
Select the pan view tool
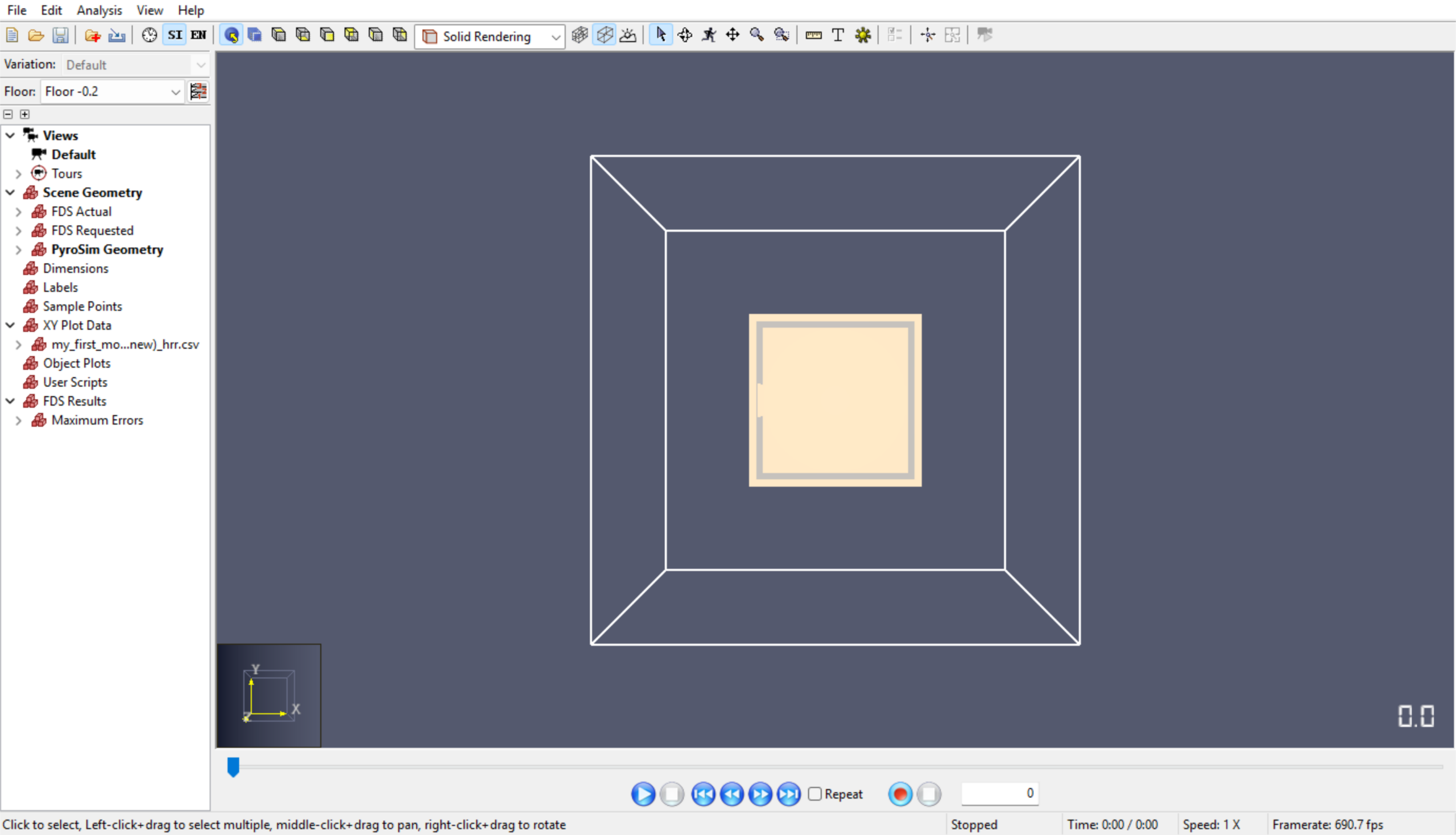coord(733,36)
